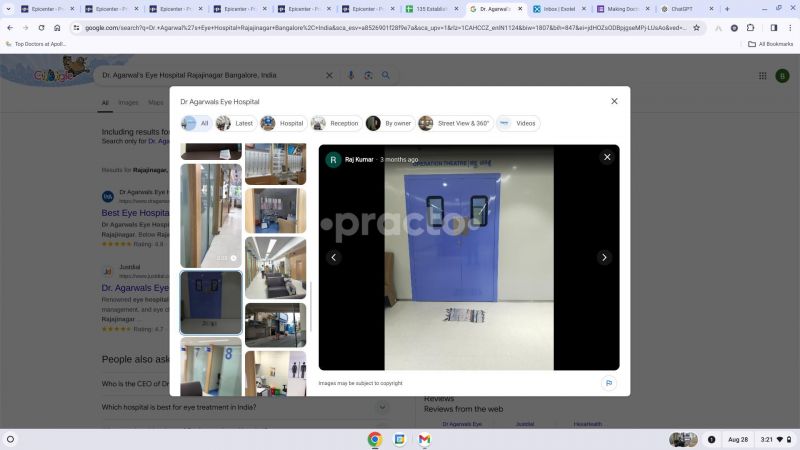Open a new browser tab
Image resolution: width=800 pixels, height=450 pixels.
[x=727, y=9]
